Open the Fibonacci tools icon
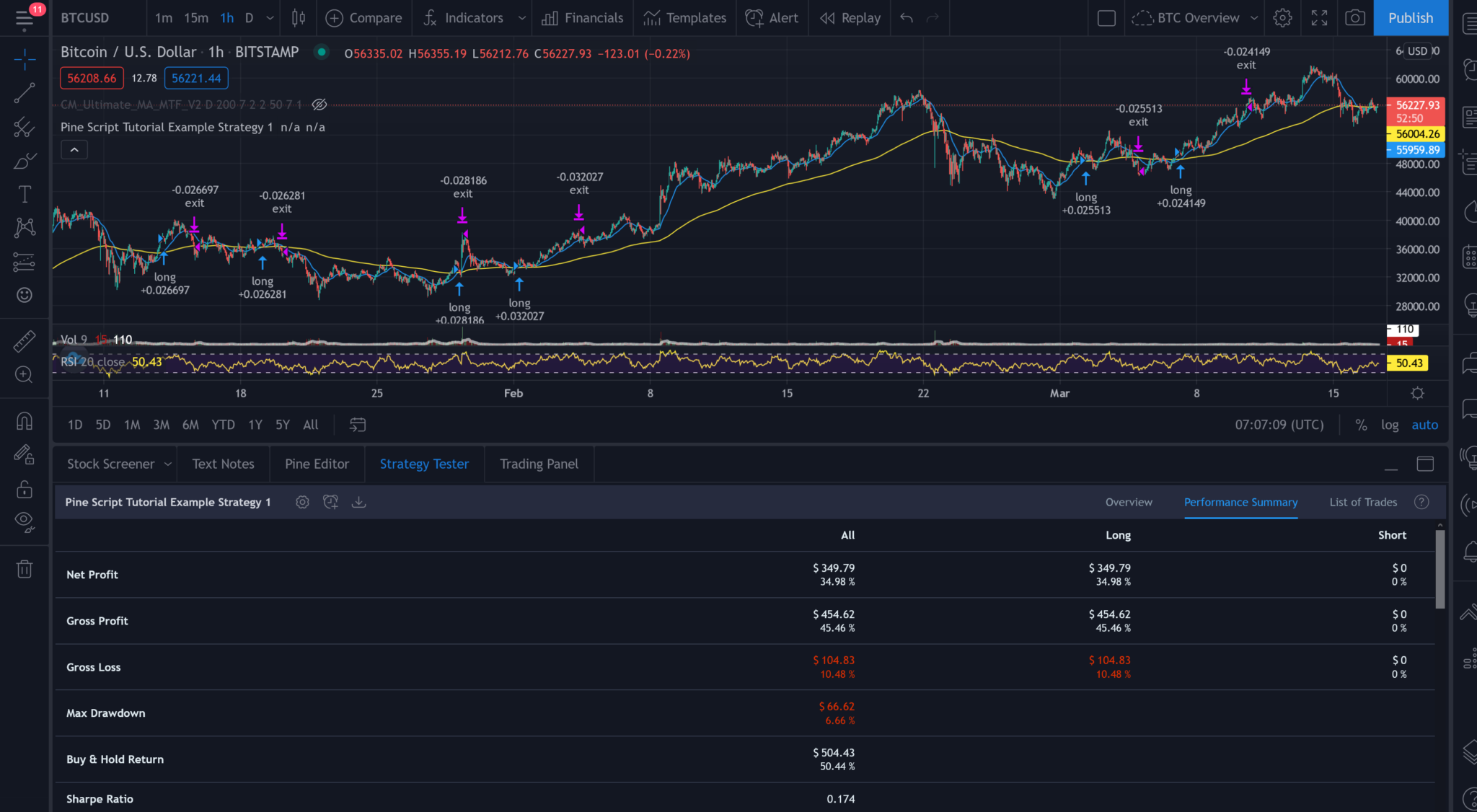This screenshot has height=812, width=1477. coord(24,127)
